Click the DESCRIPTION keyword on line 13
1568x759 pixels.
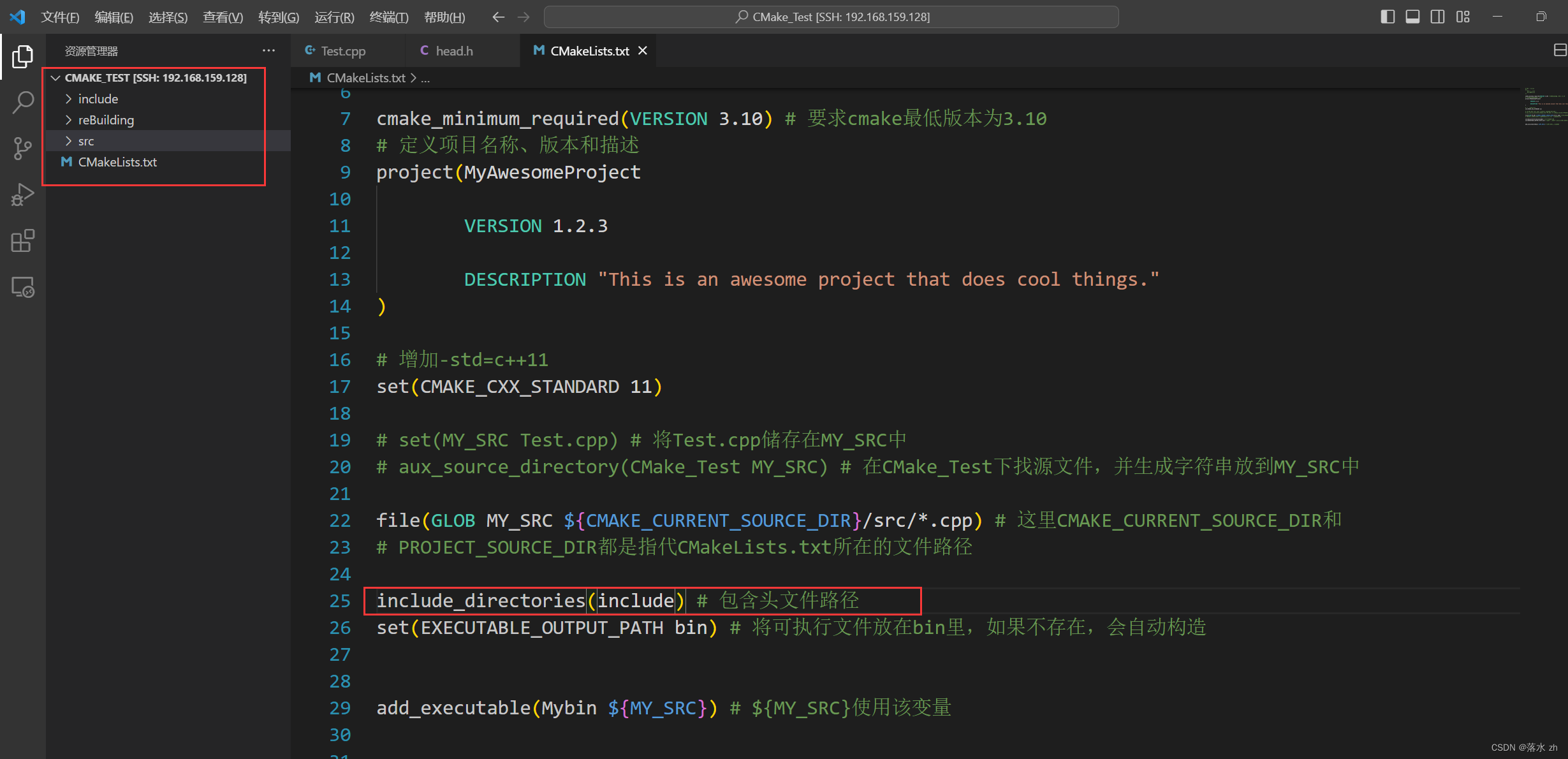point(525,279)
